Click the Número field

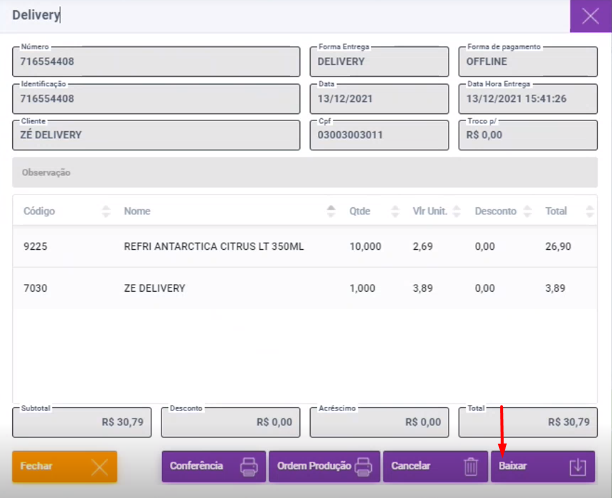156,62
